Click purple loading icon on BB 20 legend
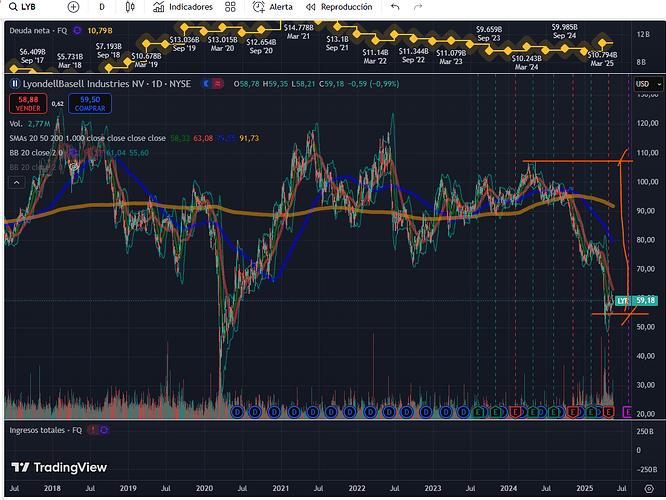666x500 pixels. click(73, 153)
